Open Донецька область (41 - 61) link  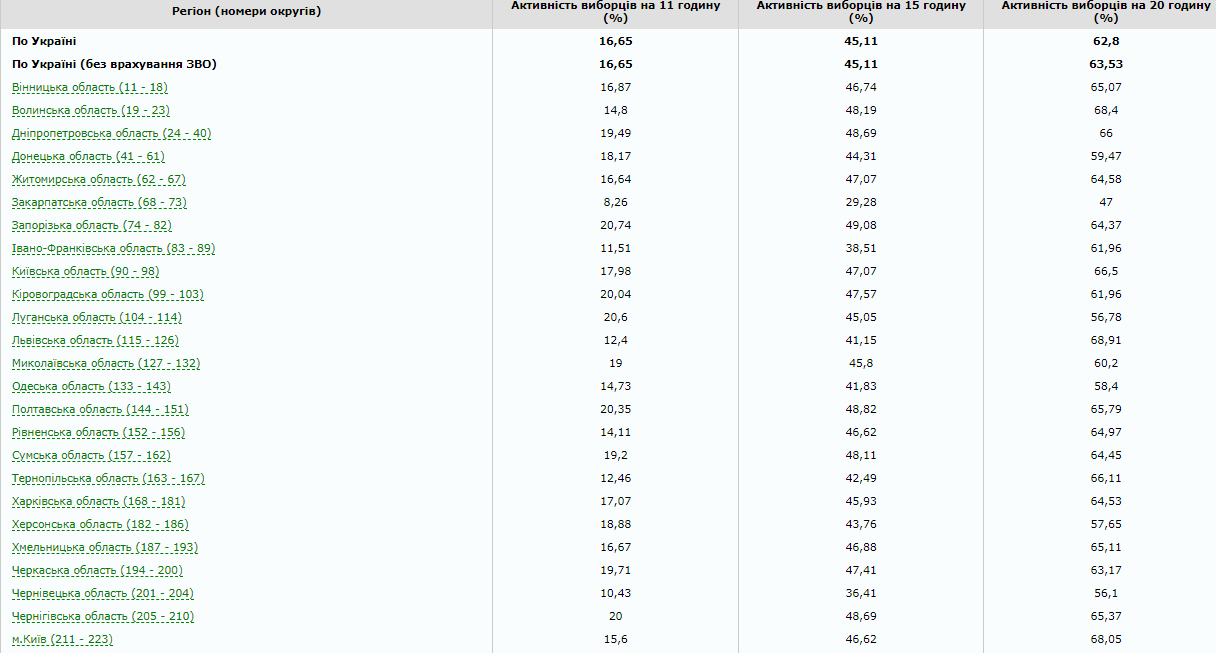tap(88, 156)
